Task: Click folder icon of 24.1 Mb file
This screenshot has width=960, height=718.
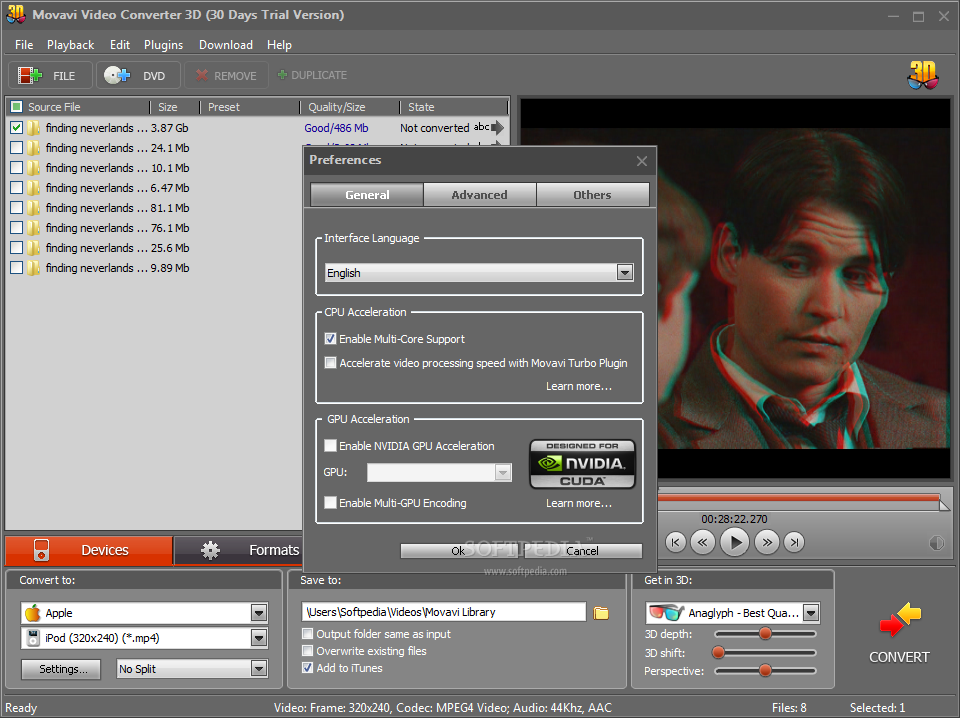Action: (34, 148)
